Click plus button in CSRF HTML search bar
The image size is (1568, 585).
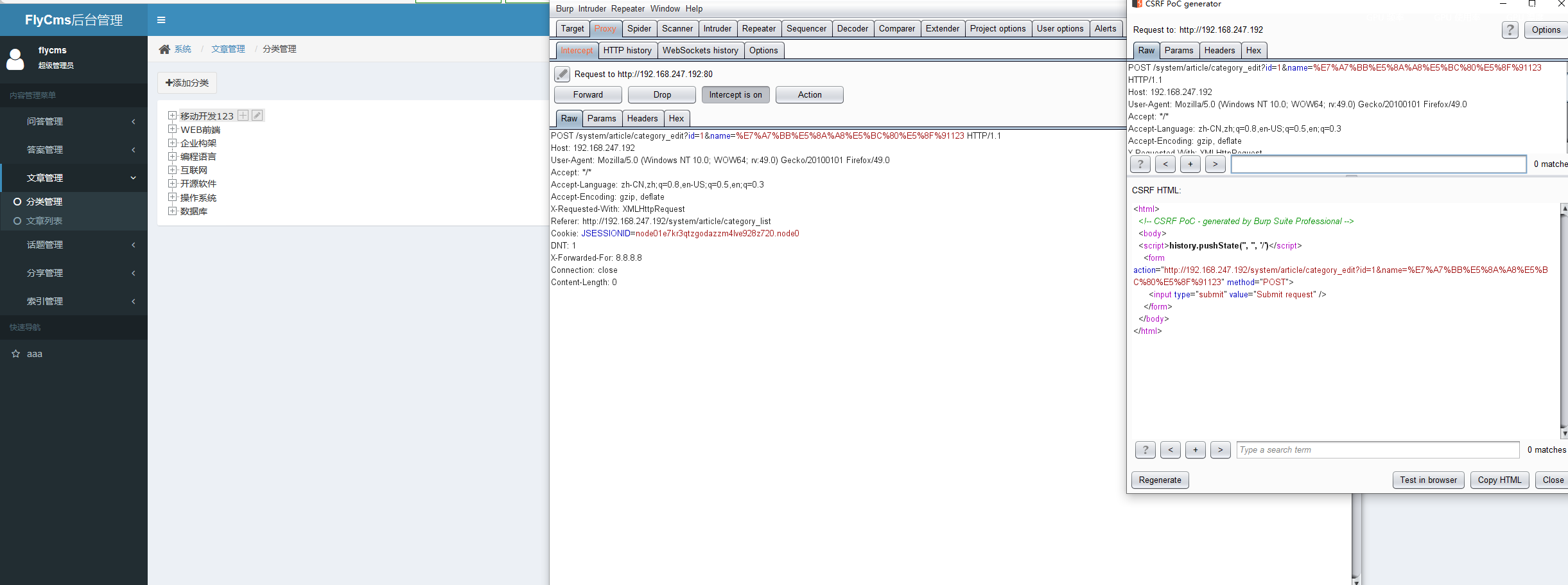pos(1196,450)
